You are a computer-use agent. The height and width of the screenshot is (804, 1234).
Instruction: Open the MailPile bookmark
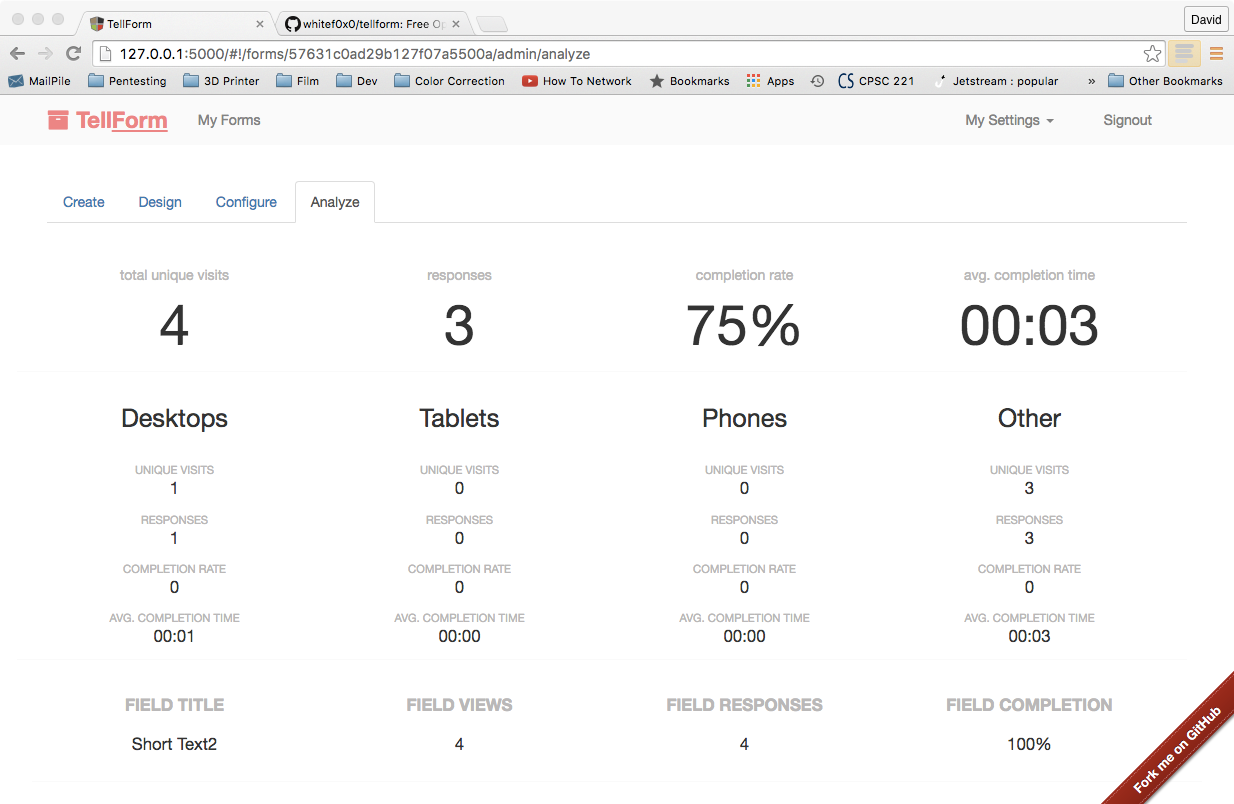pos(40,81)
